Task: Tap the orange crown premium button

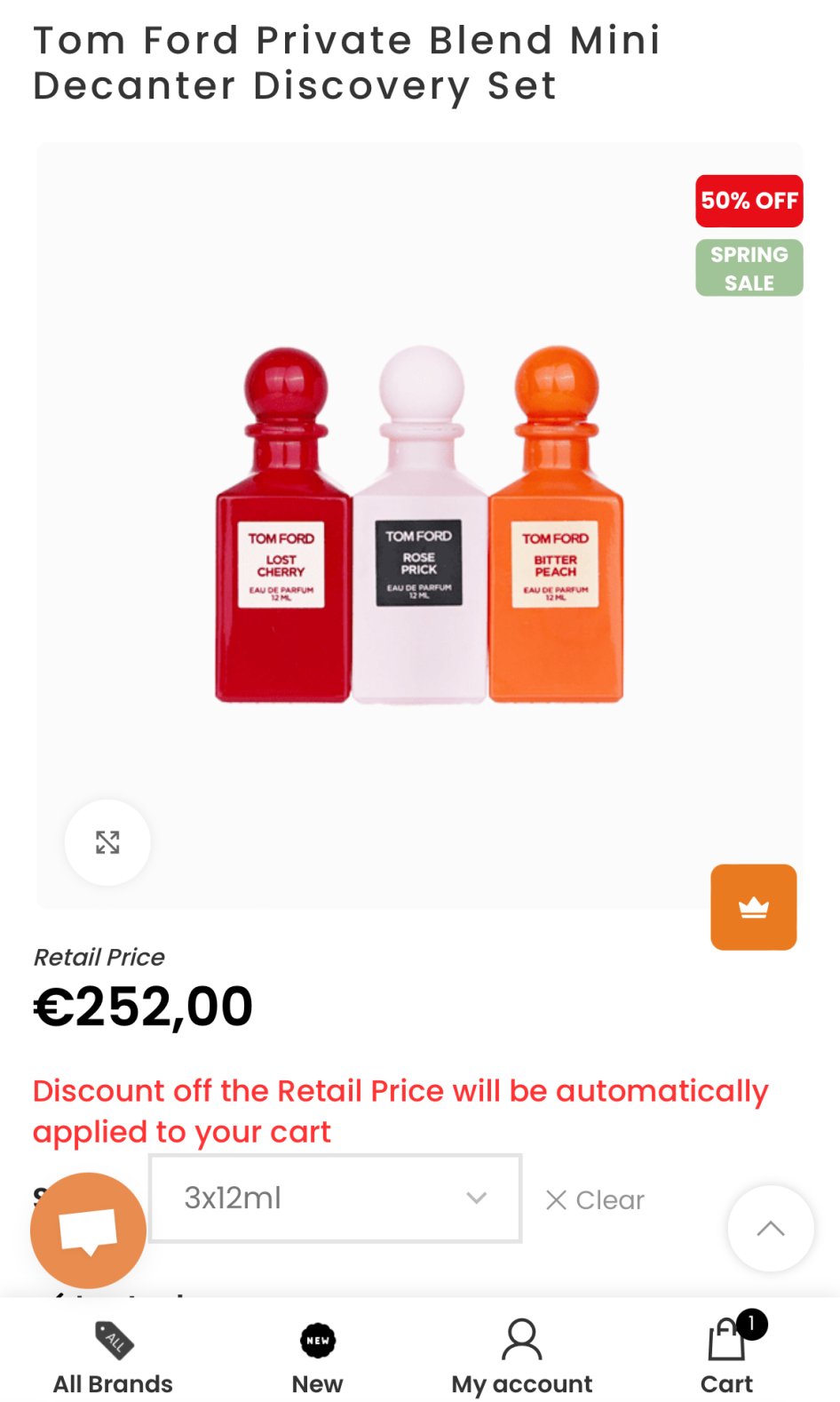Action: (x=753, y=907)
